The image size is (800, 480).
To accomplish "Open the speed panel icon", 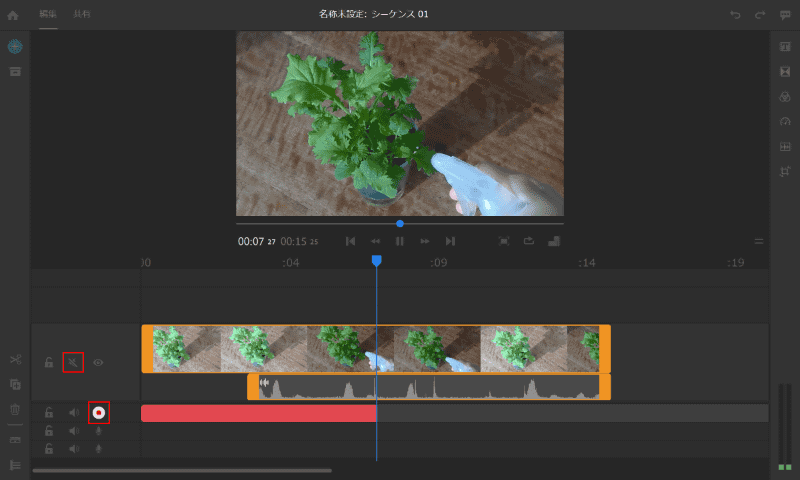I will click(x=785, y=121).
